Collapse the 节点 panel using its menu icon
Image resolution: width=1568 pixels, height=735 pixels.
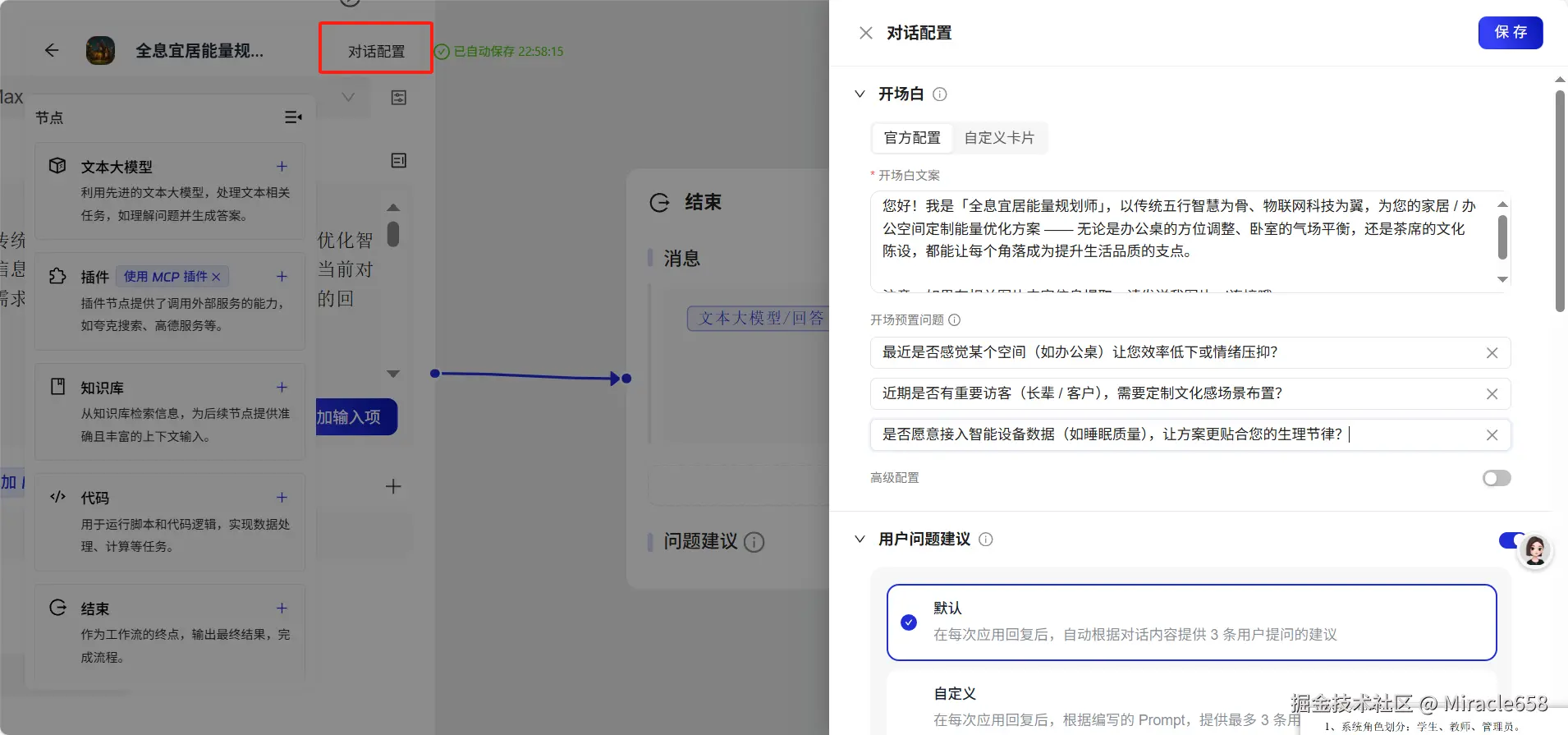point(293,117)
